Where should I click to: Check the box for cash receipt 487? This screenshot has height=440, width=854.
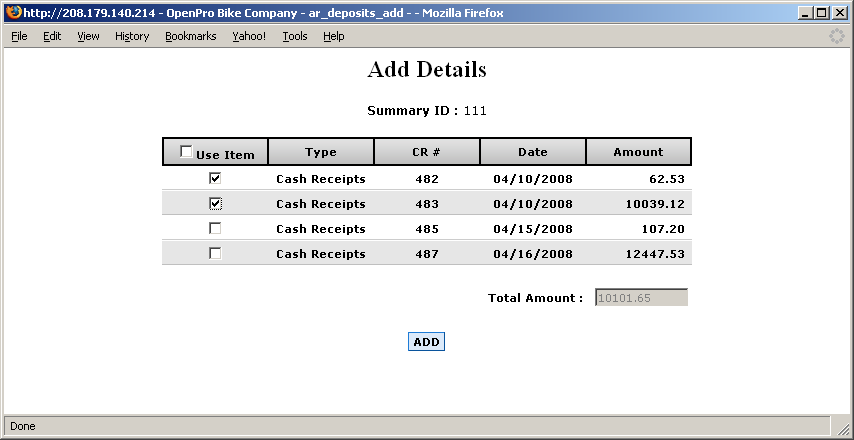coord(215,253)
